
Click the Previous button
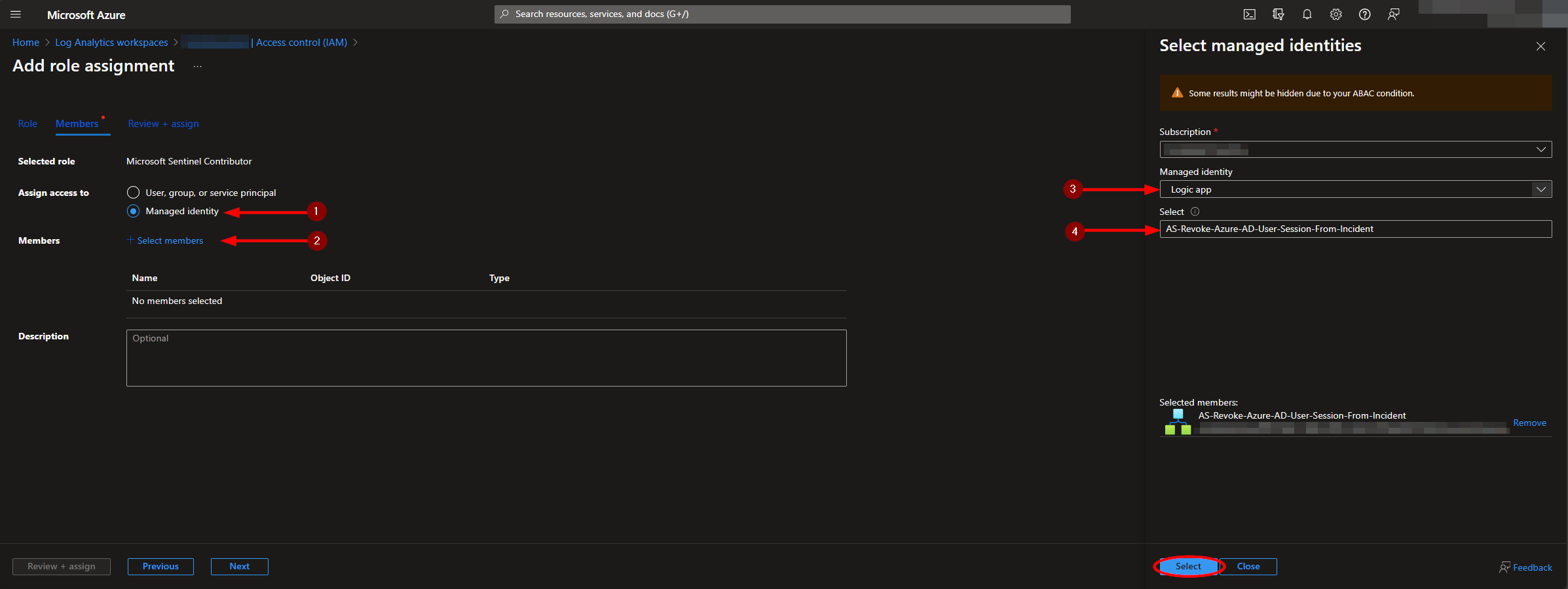click(x=160, y=566)
